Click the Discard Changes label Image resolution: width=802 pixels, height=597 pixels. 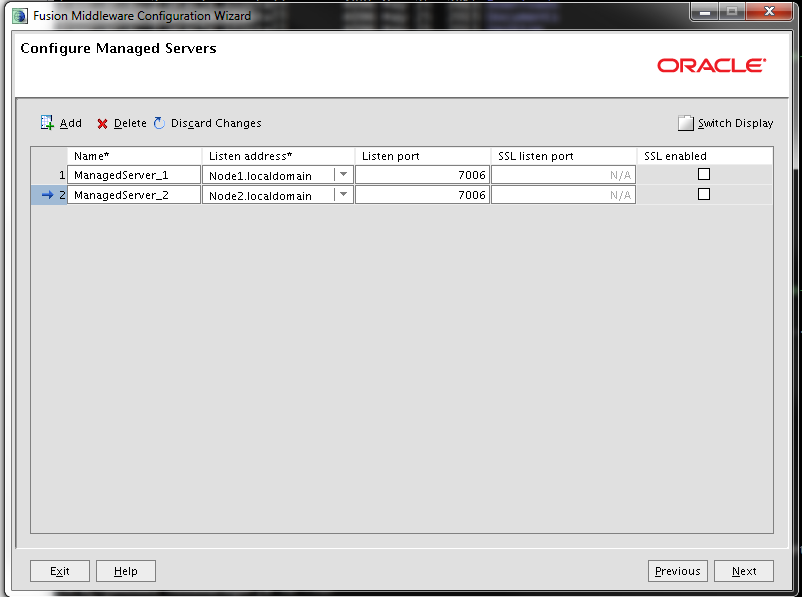[x=216, y=123]
